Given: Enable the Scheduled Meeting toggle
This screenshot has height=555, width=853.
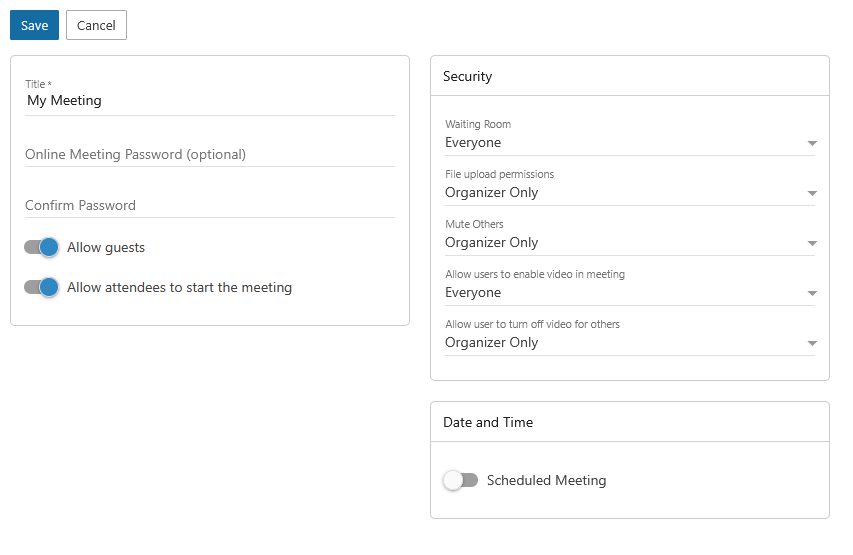Looking at the screenshot, I should point(460,480).
